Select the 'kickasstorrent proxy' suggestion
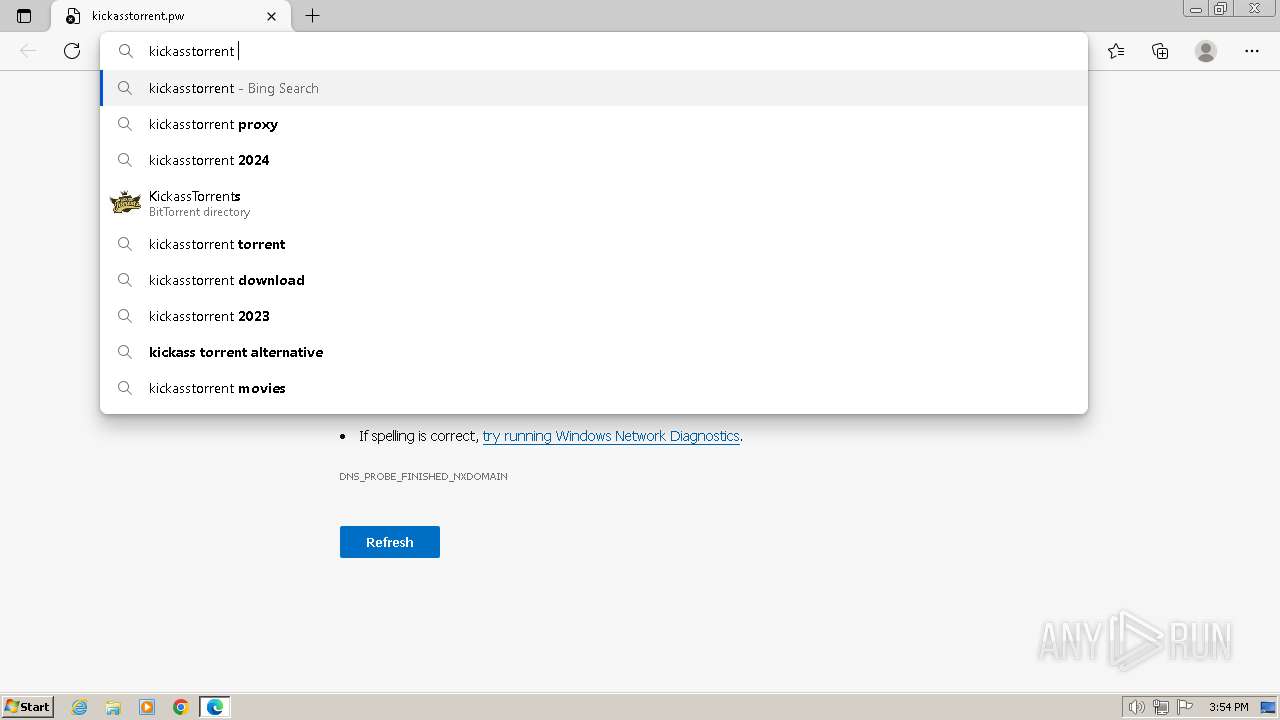The height and width of the screenshot is (720, 1280). coord(594,124)
